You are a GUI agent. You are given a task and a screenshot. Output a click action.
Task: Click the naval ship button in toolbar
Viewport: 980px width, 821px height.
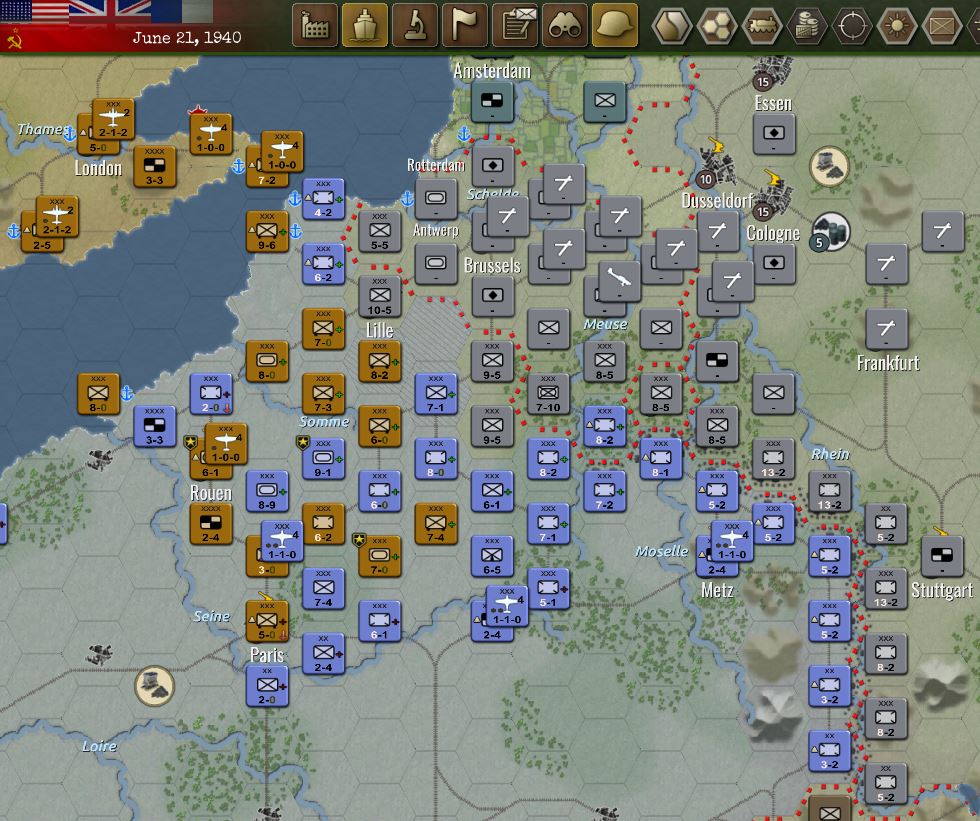(365, 25)
